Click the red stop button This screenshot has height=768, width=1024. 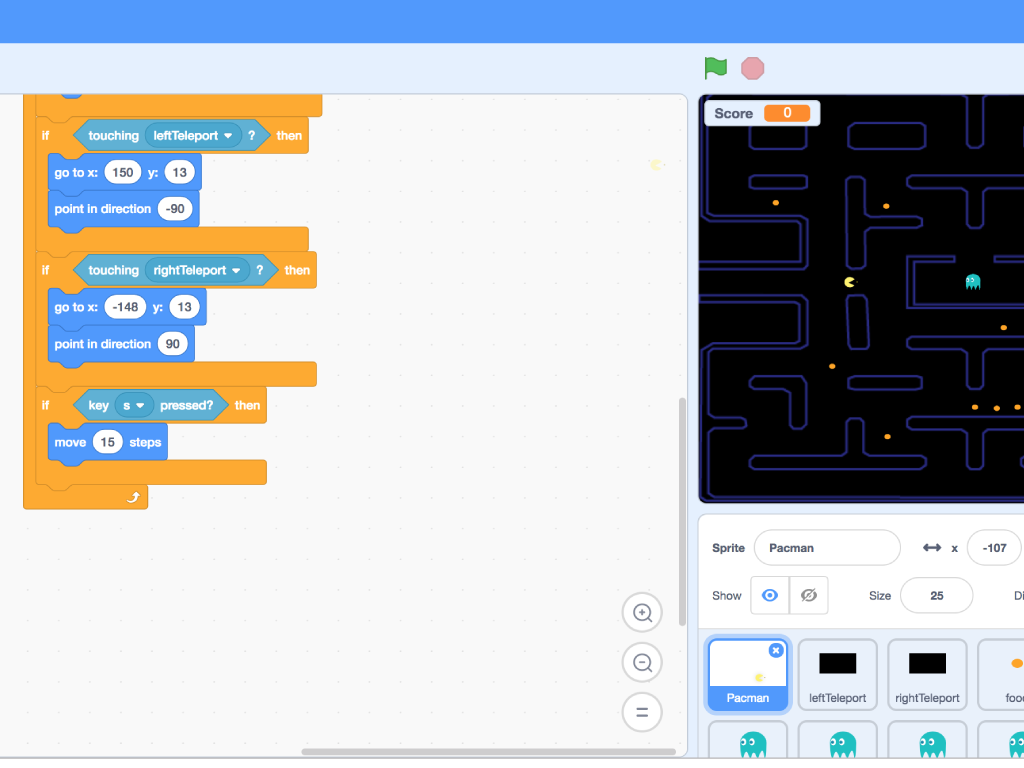(752, 69)
